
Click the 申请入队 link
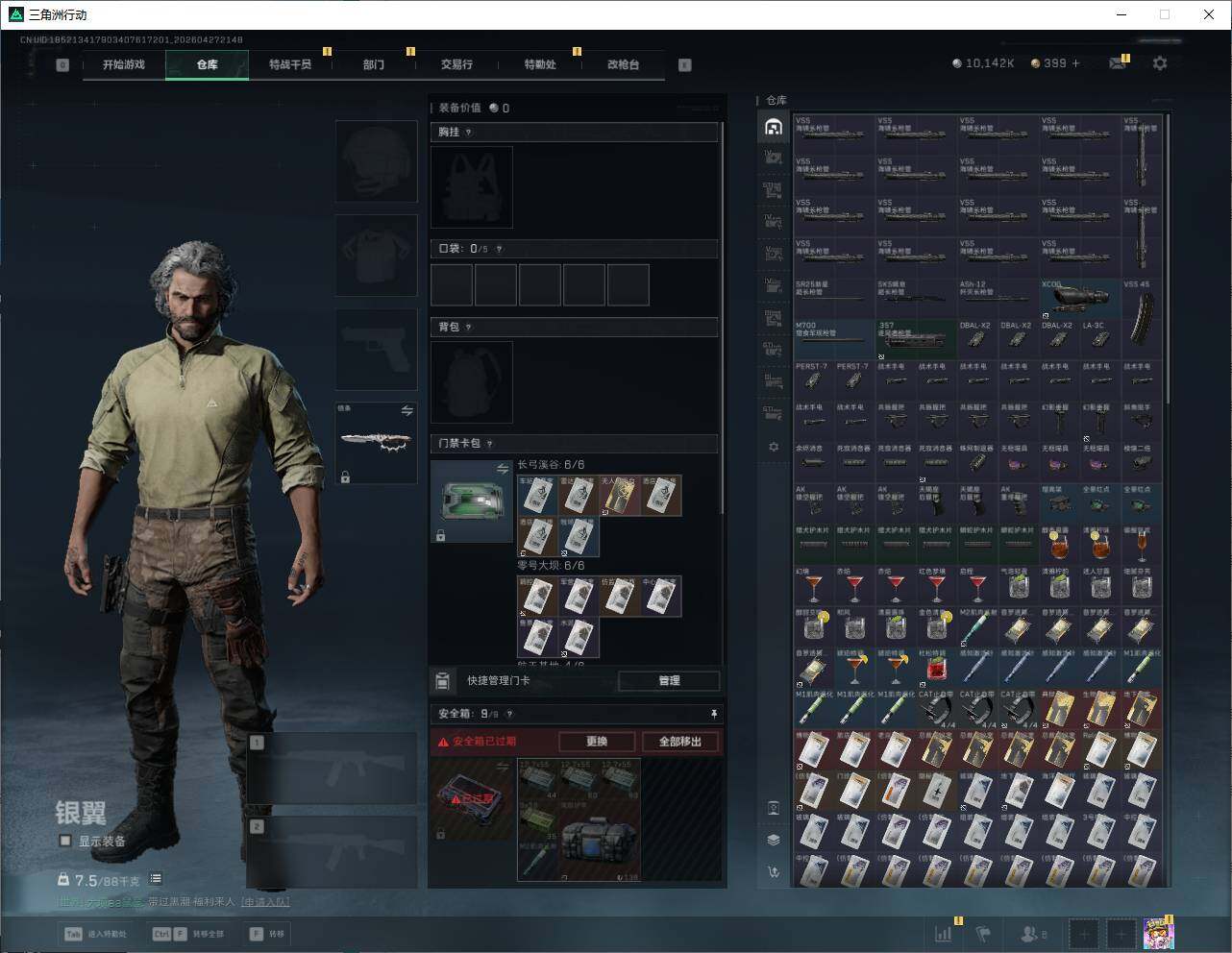[265, 902]
